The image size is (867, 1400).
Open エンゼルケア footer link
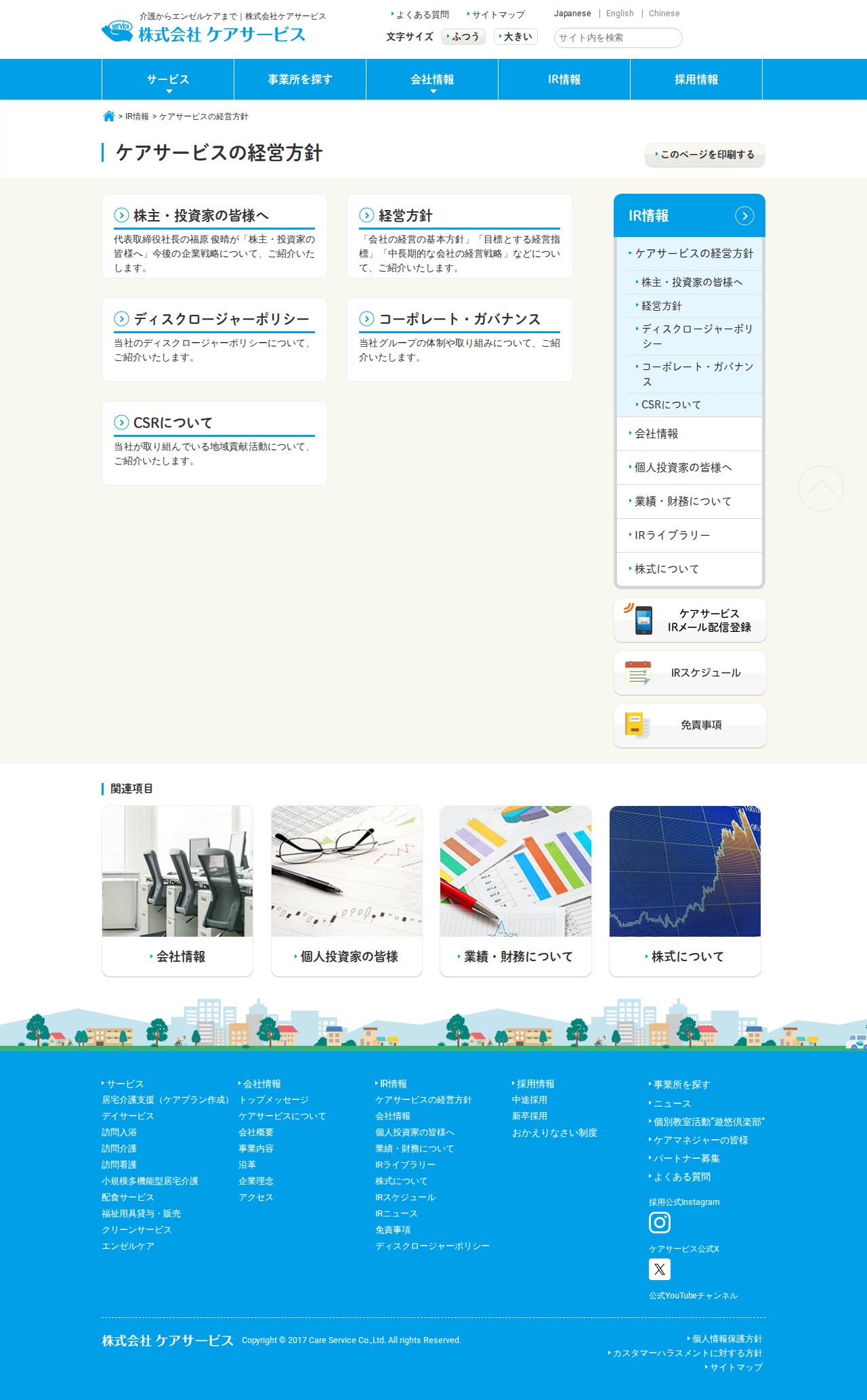(x=128, y=1246)
